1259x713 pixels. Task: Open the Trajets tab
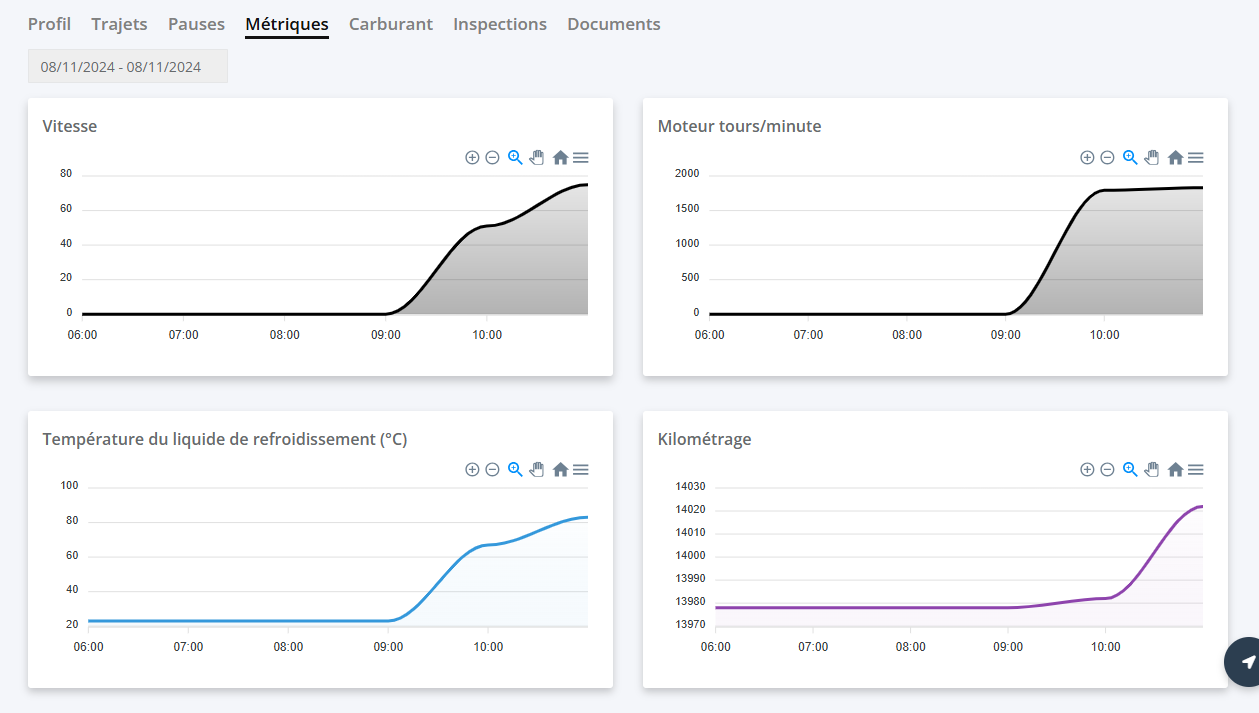coord(119,24)
